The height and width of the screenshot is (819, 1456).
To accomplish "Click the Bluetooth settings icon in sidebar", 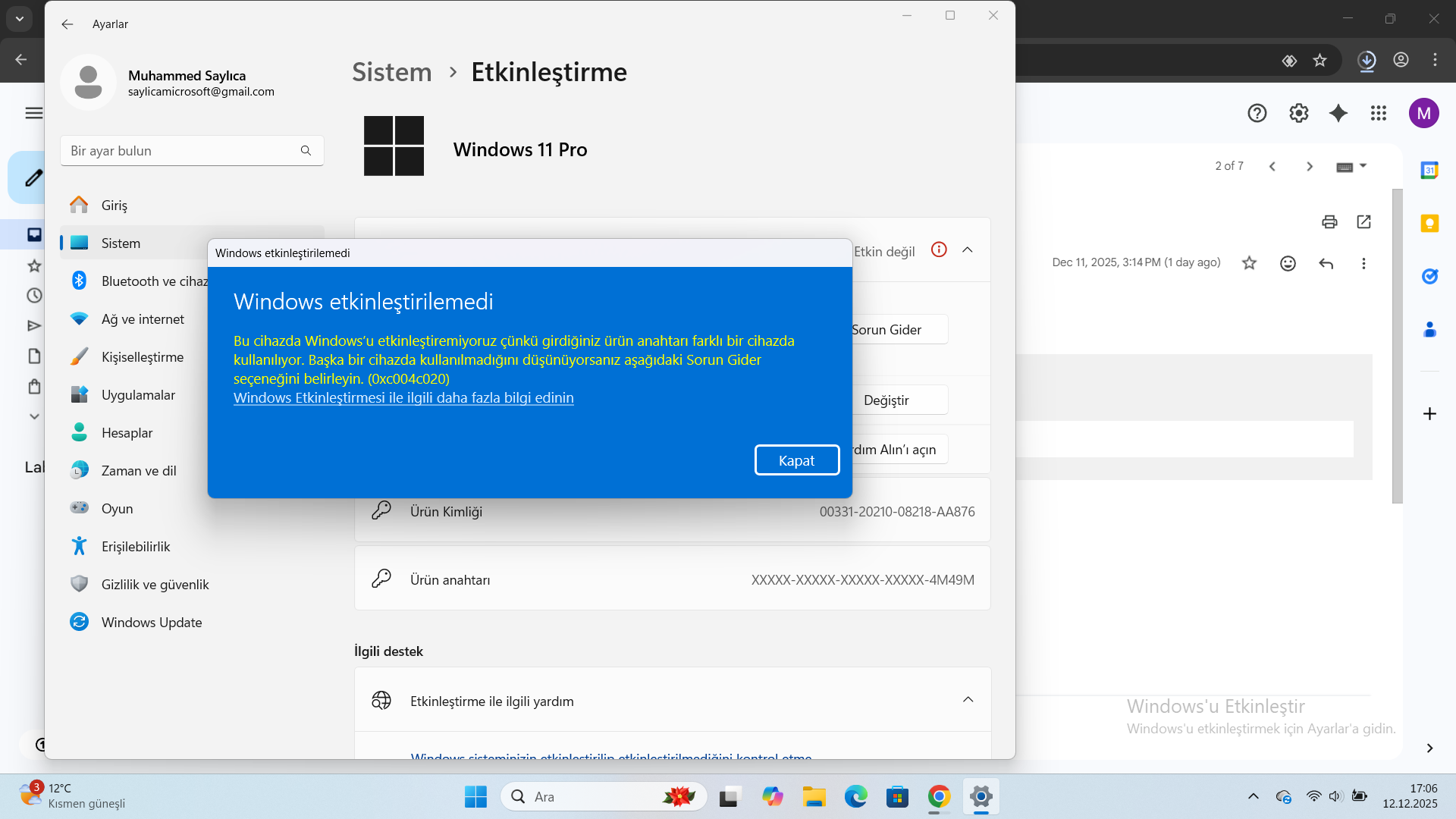I will (79, 281).
